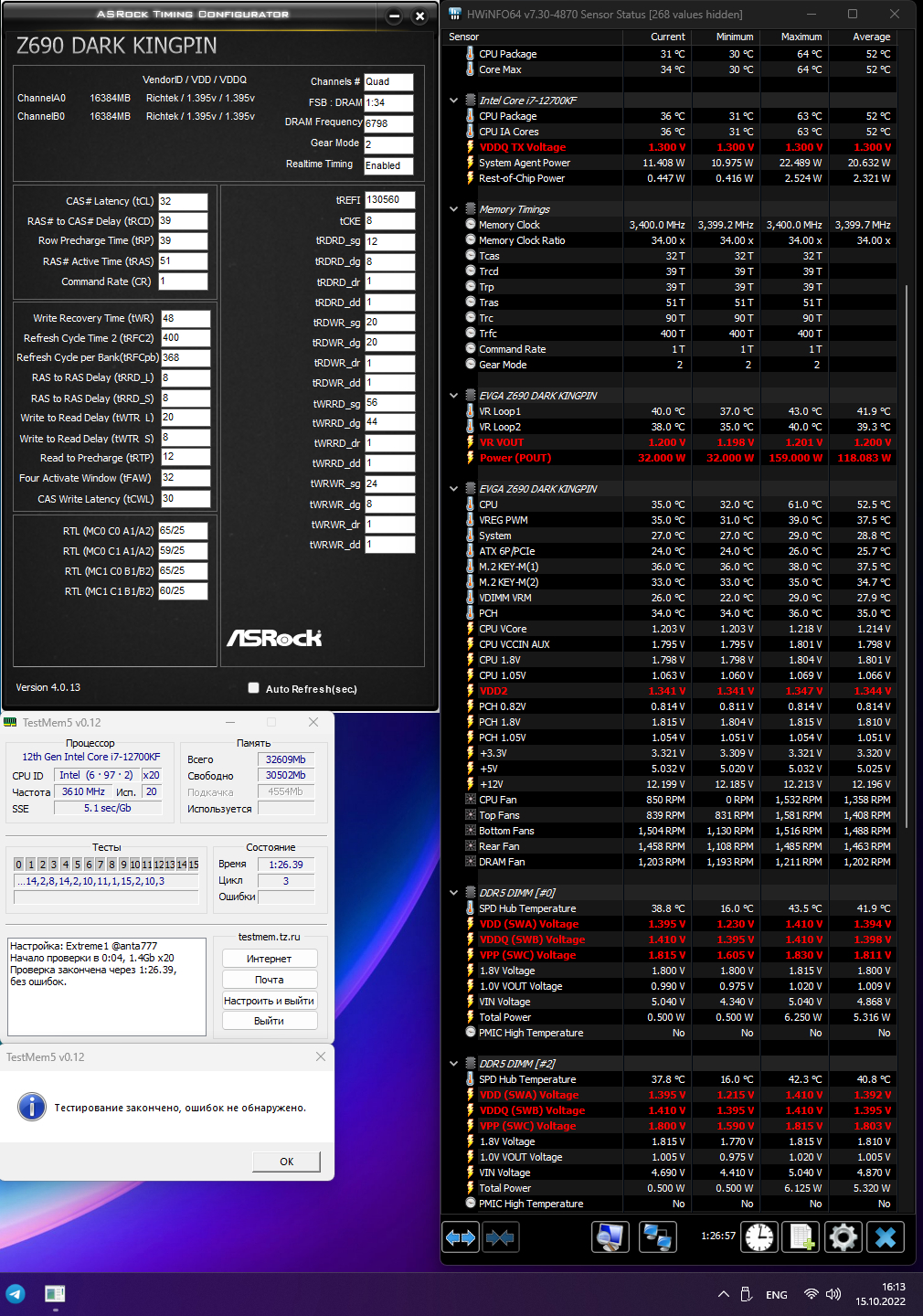Show hidden tray icons chevron

[x=723, y=1294]
